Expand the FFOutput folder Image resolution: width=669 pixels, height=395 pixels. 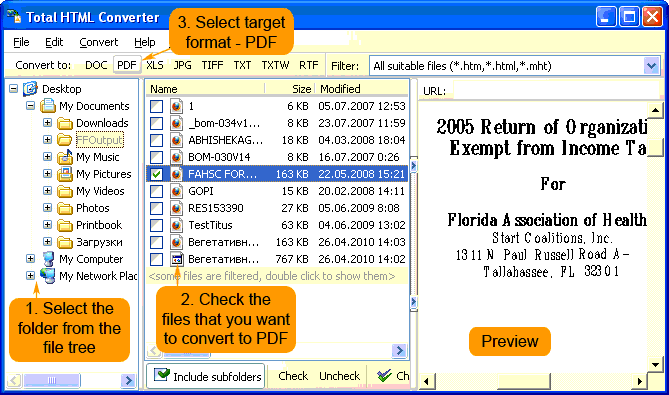(47, 139)
